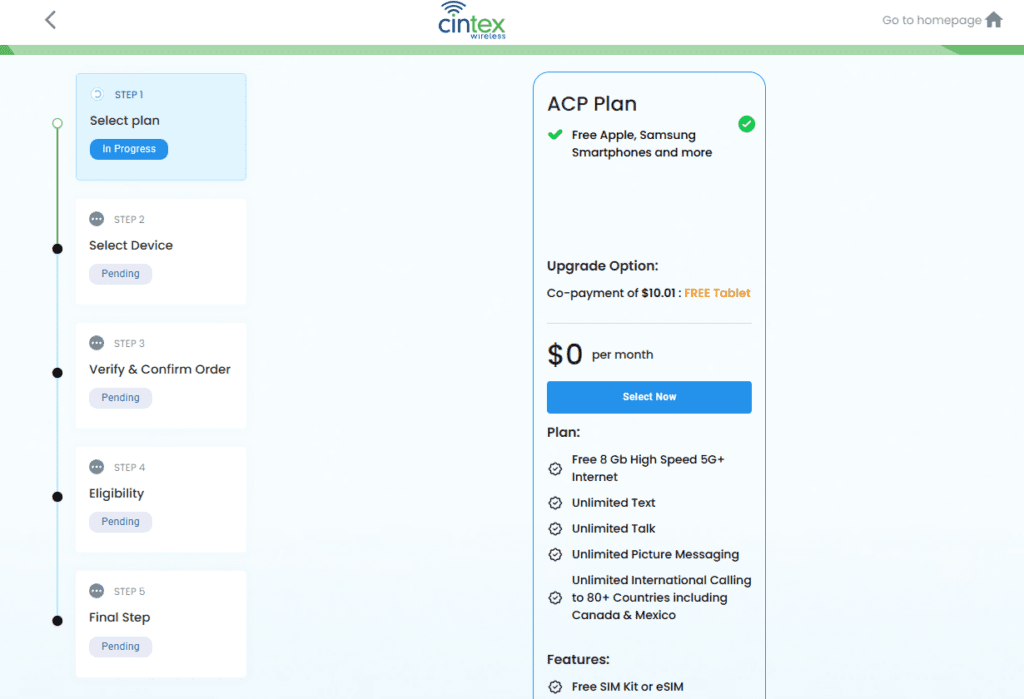Image resolution: width=1024 pixels, height=699 pixels.
Task: Click the Step 5 ellipsis icon
Action: [96, 591]
